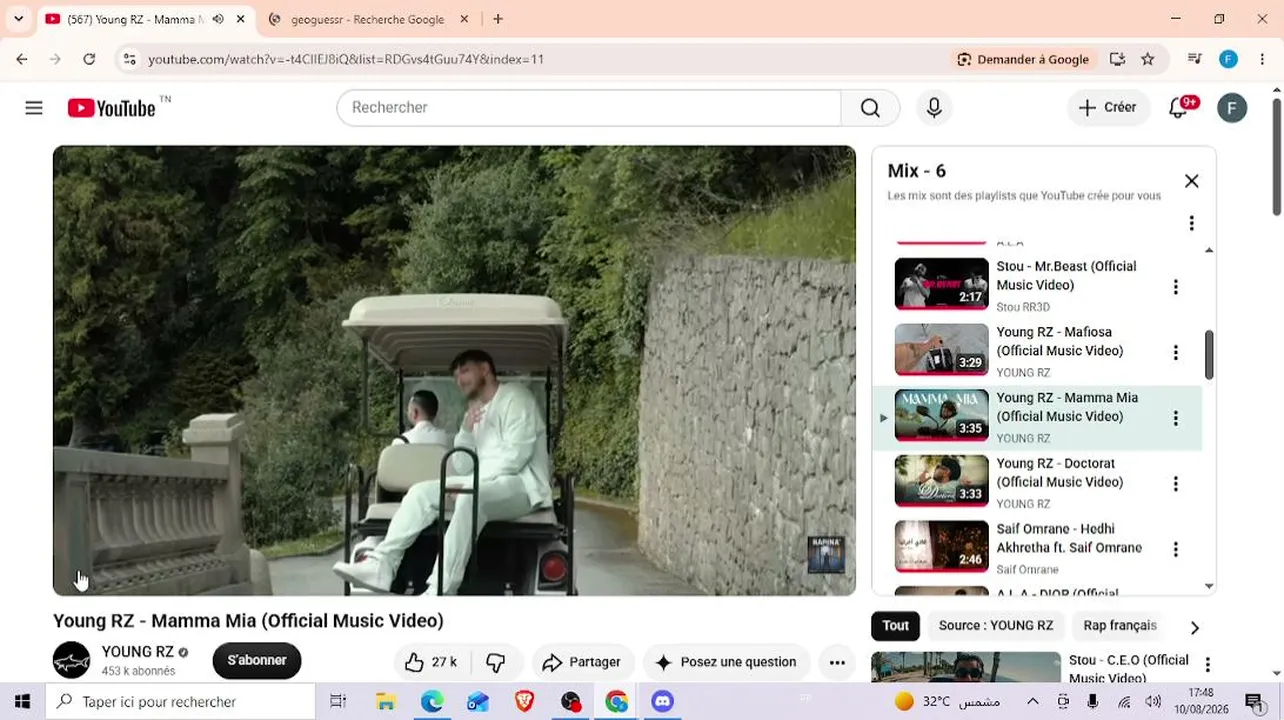1284x720 pixels.
Task: Click the video player to pause
Action: 454,371
